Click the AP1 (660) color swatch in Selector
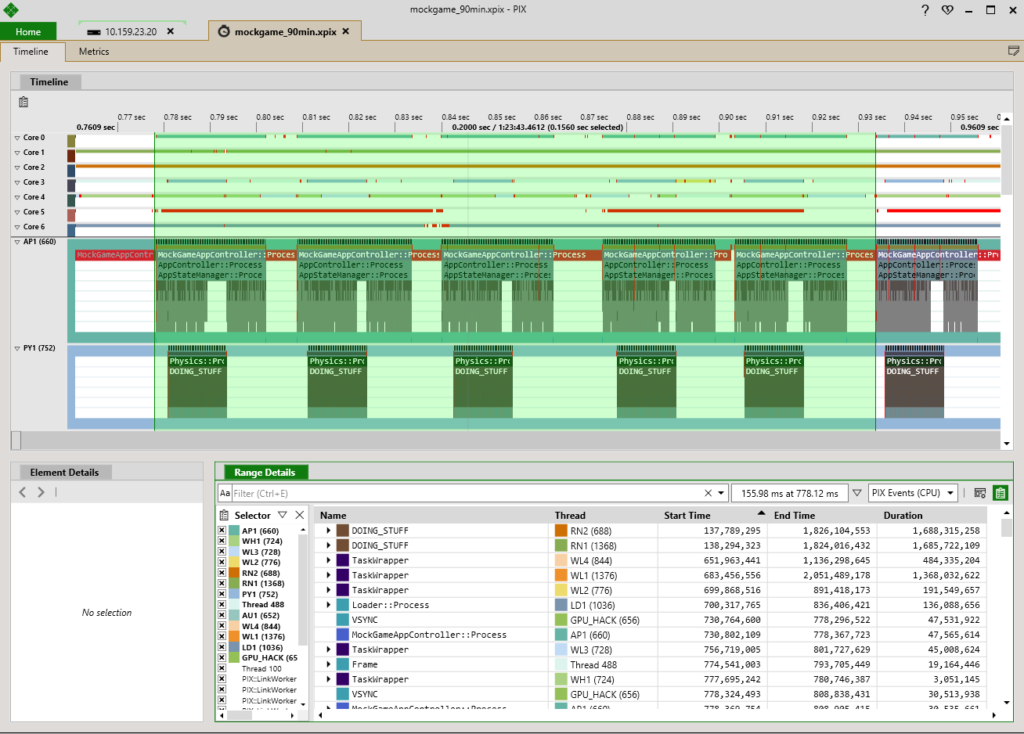This screenshot has height=734, width=1024. tap(234, 531)
